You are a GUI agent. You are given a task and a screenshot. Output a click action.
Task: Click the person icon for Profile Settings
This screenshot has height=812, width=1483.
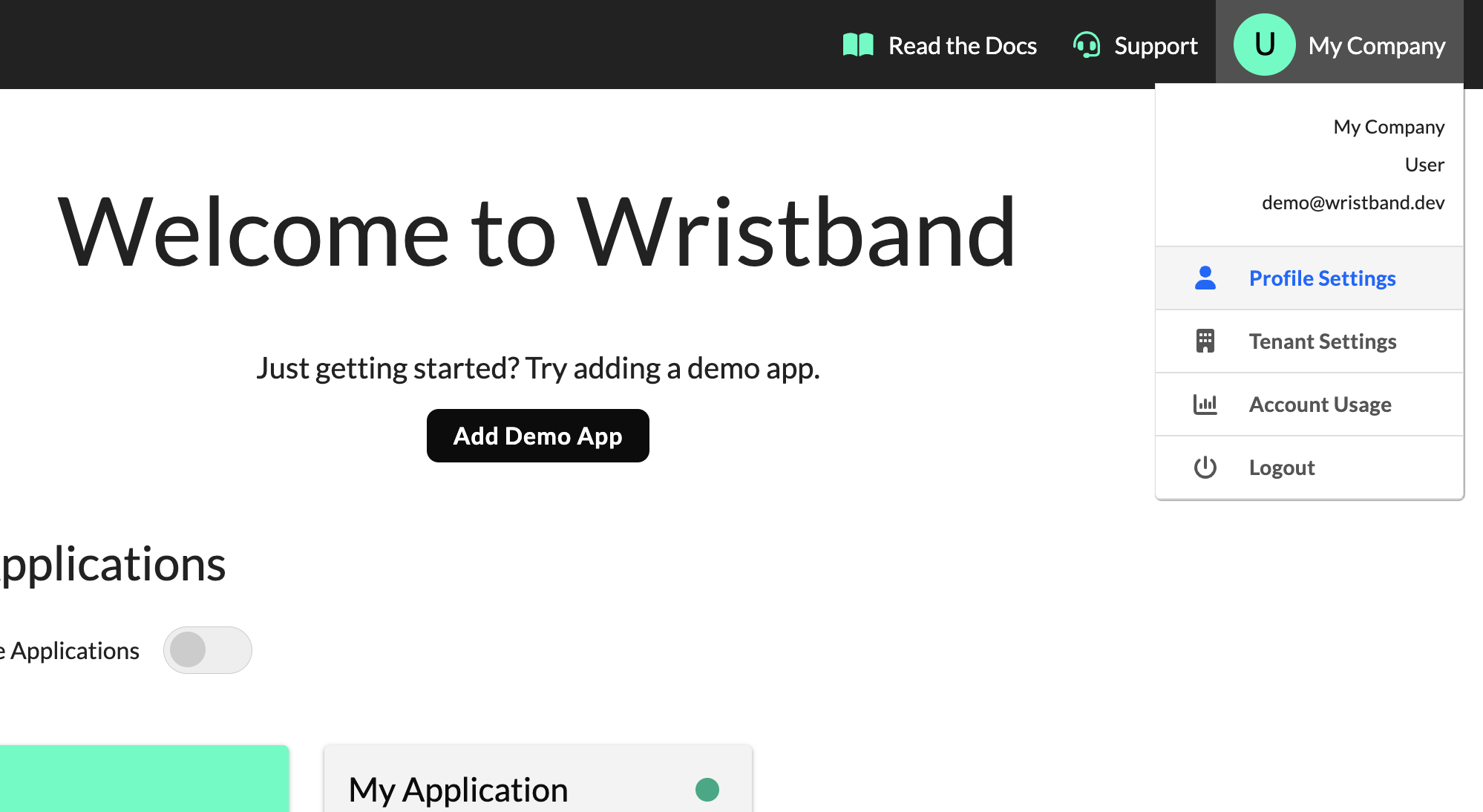(1205, 278)
